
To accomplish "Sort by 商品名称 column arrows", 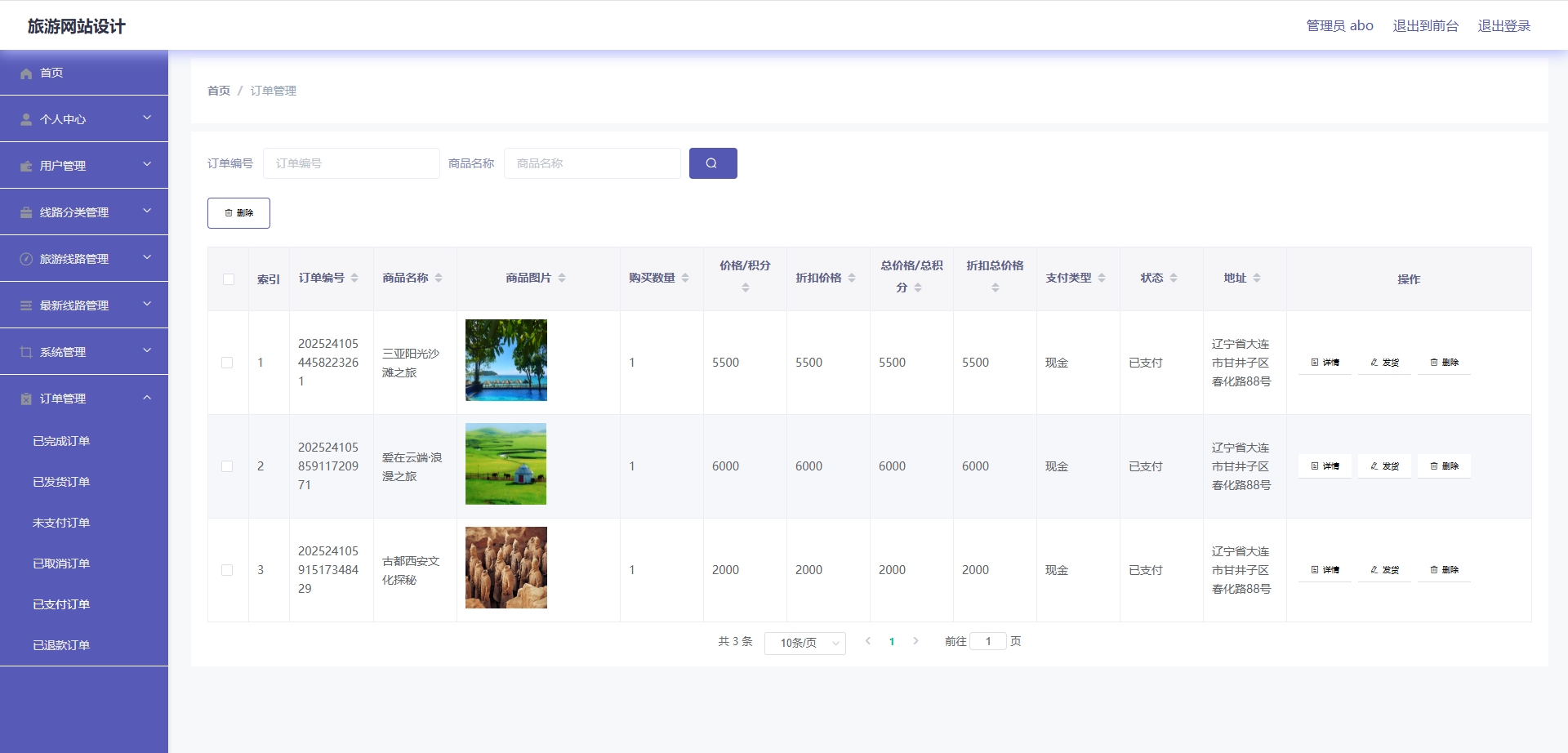I will (439, 278).
